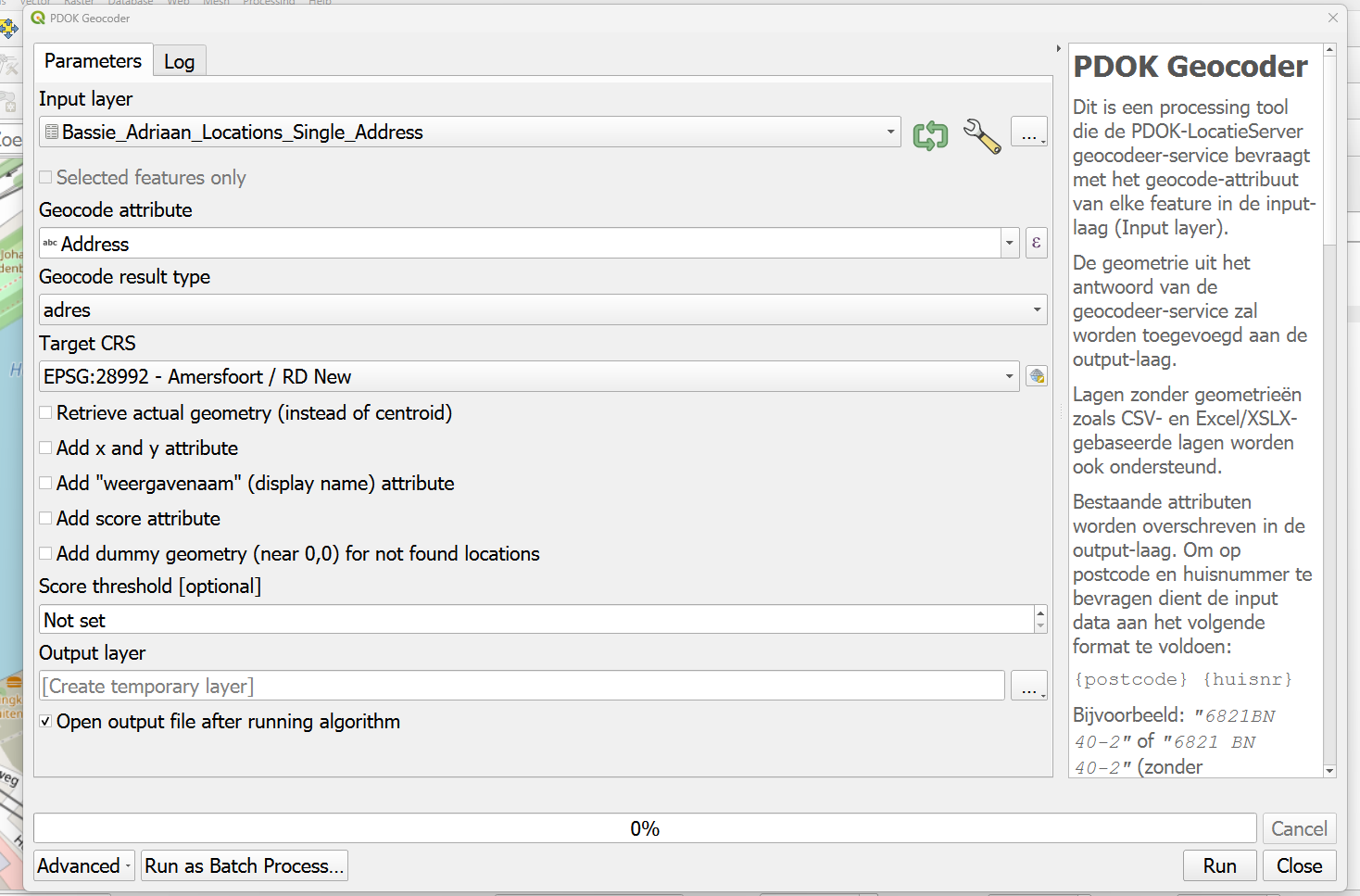This screenshot has height=896, width=1360.
Task: Open the Select CRS globe button
Action: coord(1037,376)
